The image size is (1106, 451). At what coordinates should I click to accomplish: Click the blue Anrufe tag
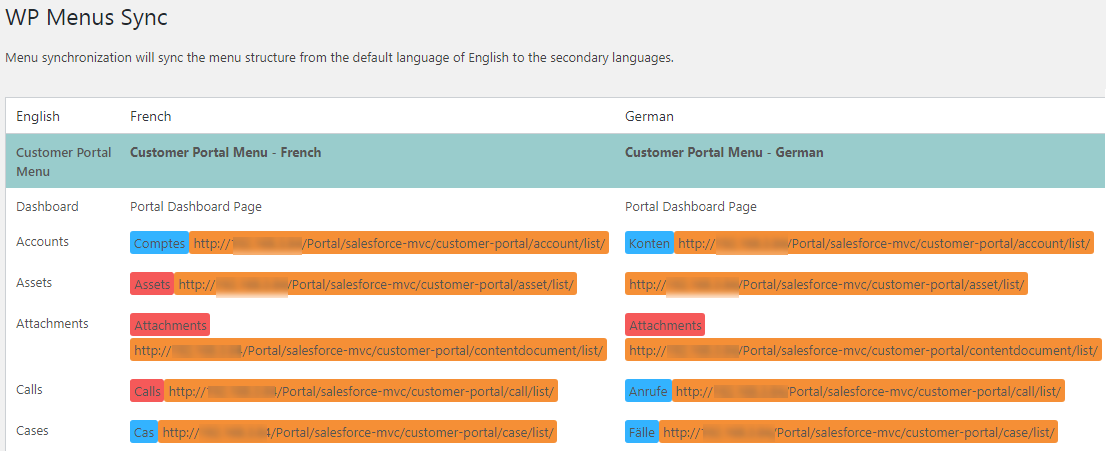[x=648, y=391]
